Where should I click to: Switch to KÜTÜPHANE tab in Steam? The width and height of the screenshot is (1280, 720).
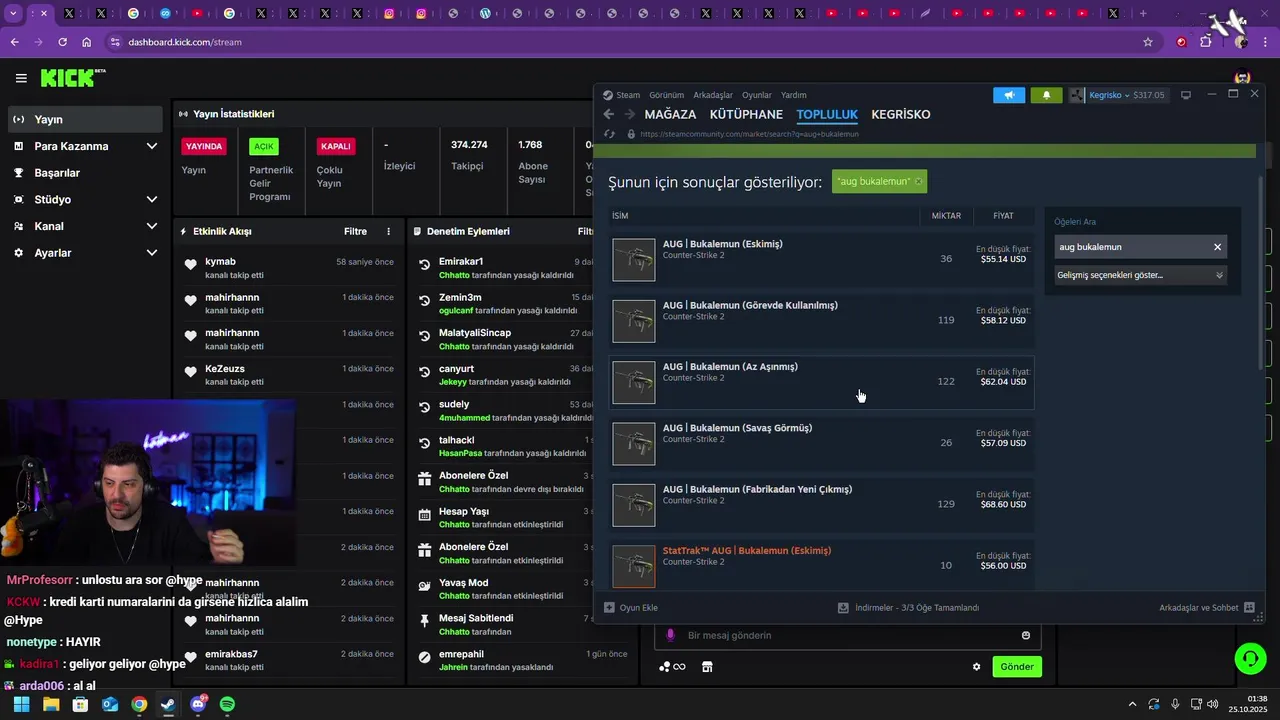(x=746, y=114)
